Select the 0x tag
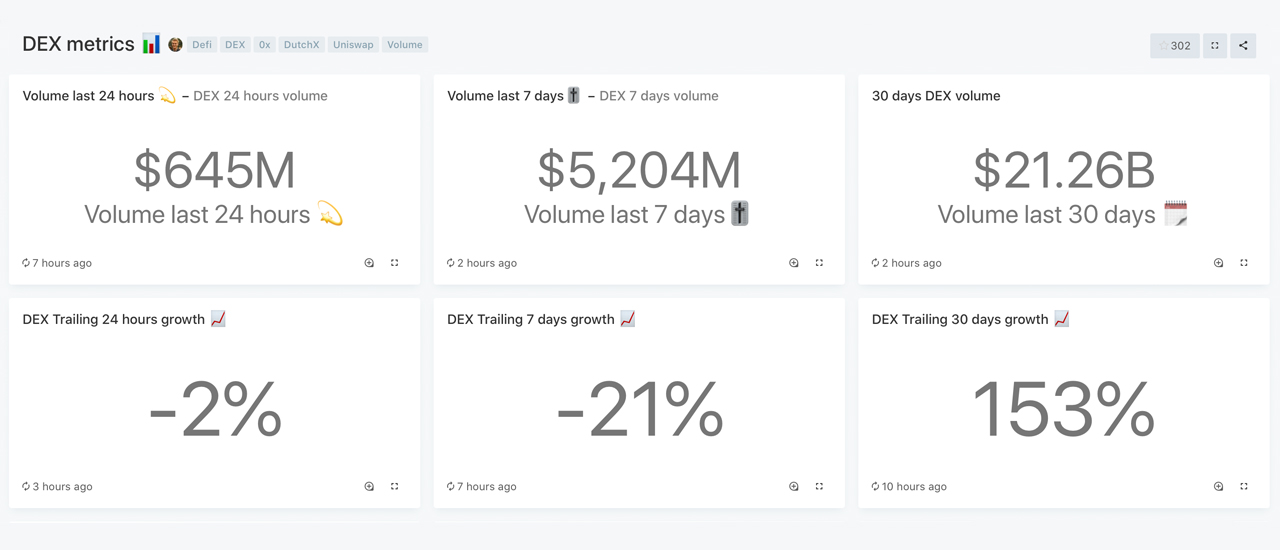Image resolution: width=1280 pixels, height=550 pixels. pos(264,44)
